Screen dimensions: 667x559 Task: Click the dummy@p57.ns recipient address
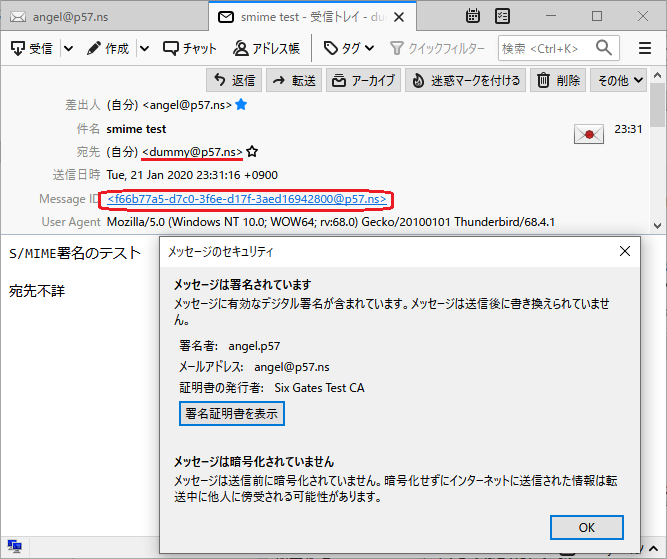click(192, 152)
